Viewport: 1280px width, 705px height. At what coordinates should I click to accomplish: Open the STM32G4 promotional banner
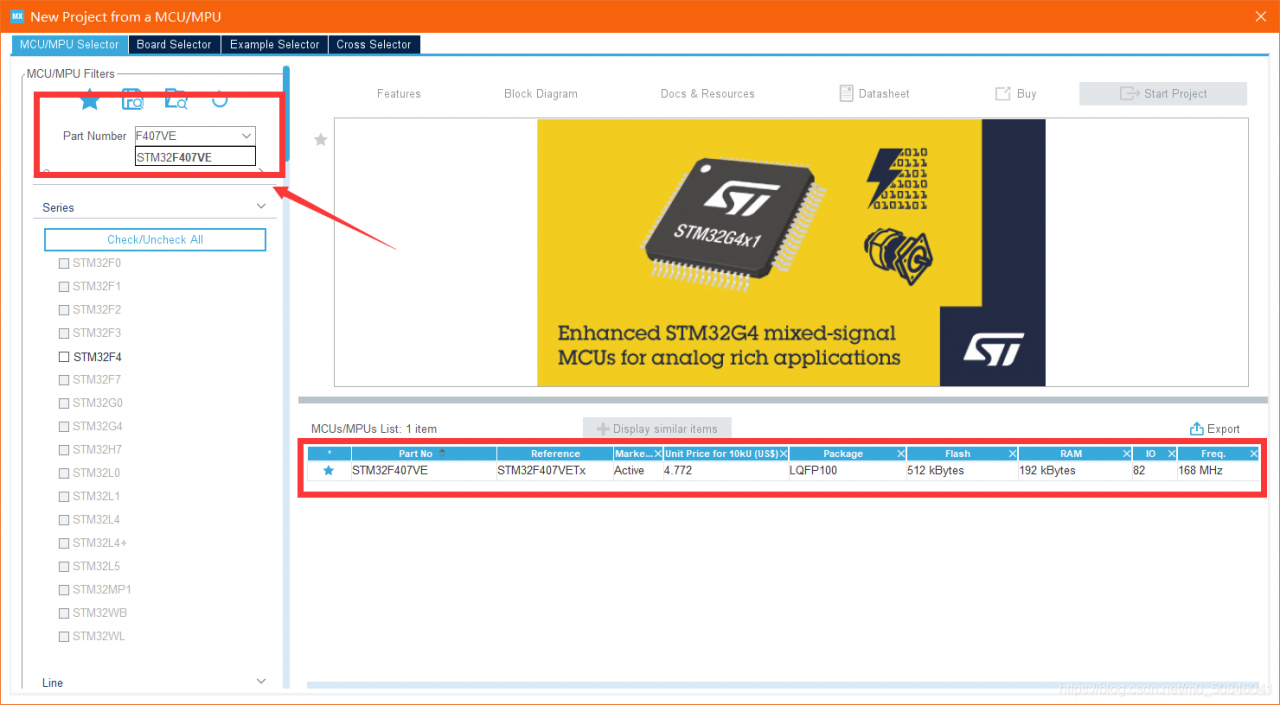(x=791, y=252)
